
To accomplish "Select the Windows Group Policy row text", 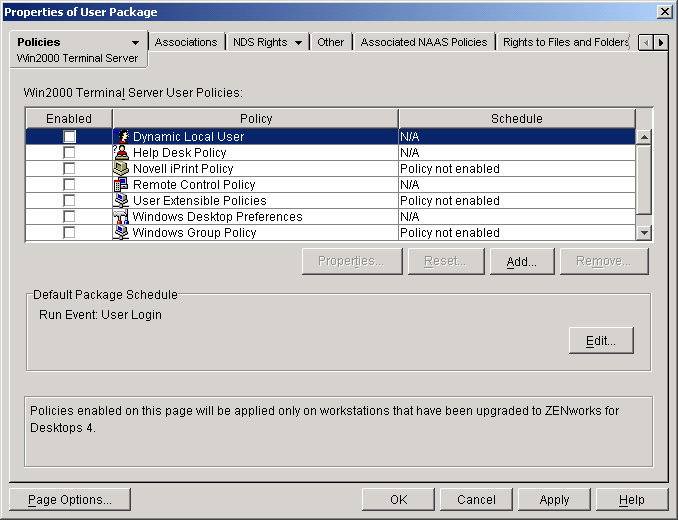I will point(195,233).
